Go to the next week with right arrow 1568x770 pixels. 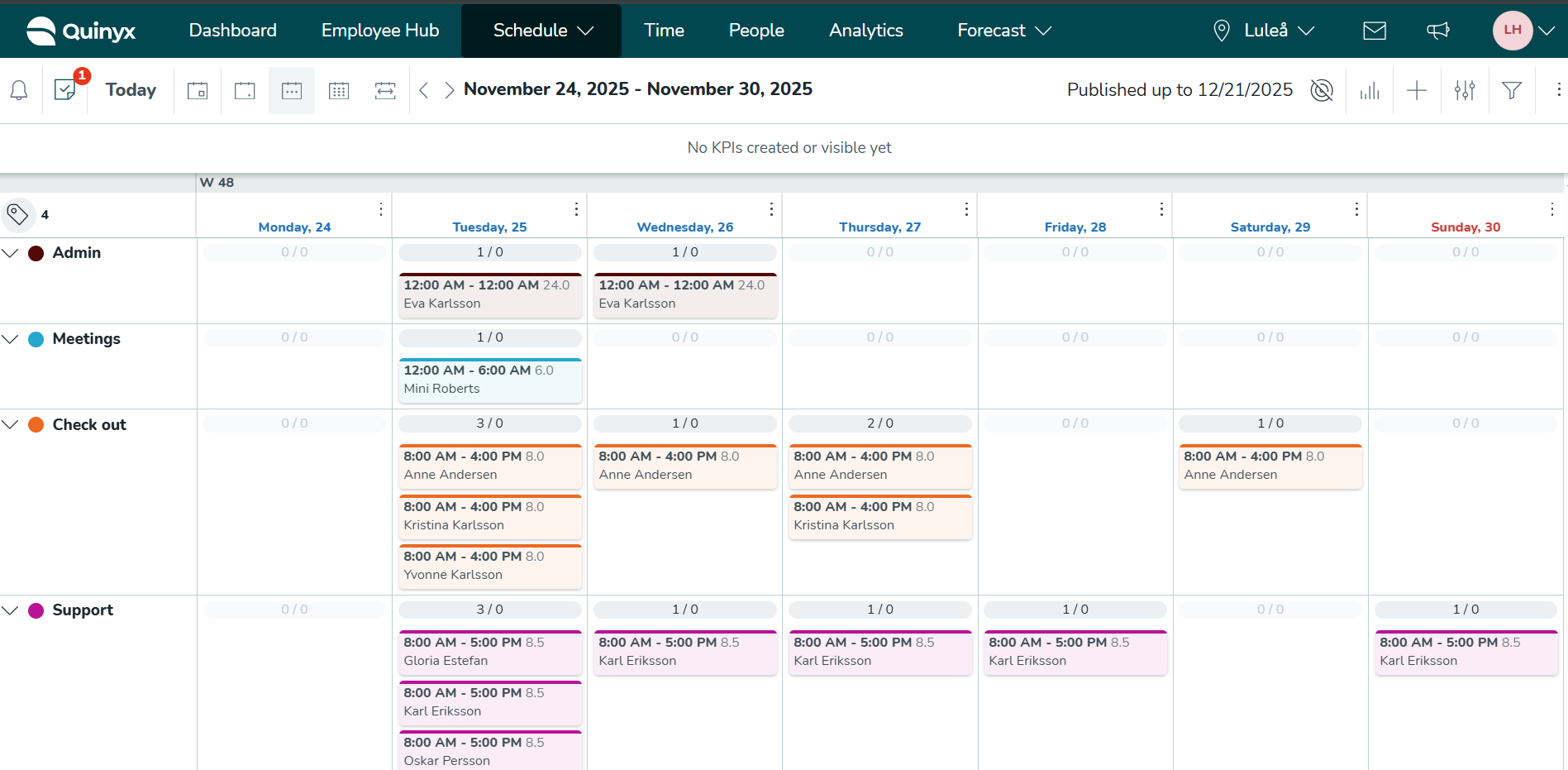[x=449, y=90]
